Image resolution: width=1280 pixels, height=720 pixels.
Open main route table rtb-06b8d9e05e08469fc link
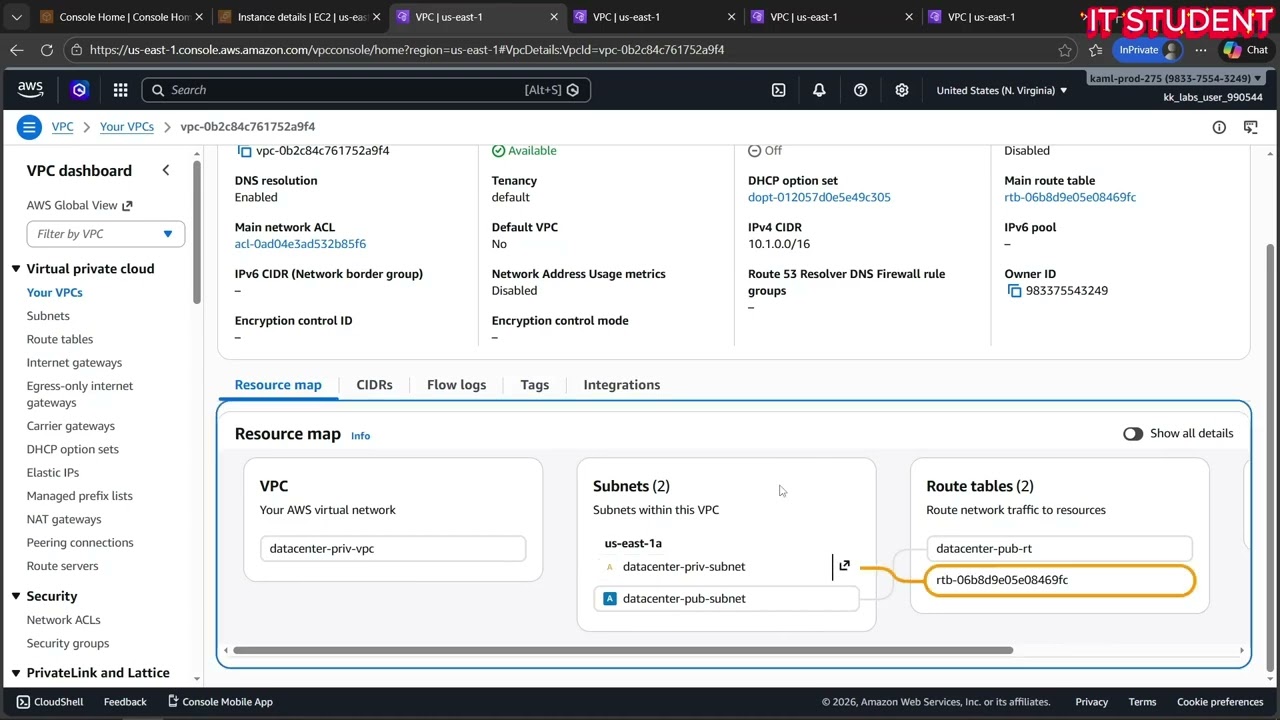(x=1070, y=197)
